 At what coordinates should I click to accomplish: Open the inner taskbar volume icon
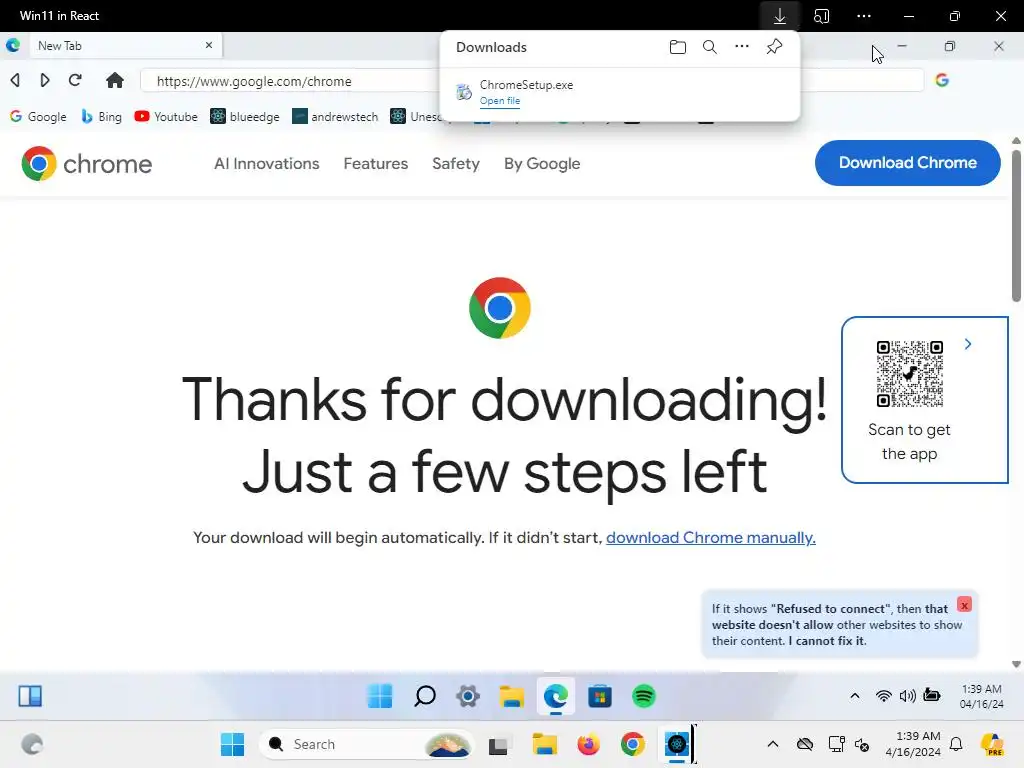tap(908, 696)
